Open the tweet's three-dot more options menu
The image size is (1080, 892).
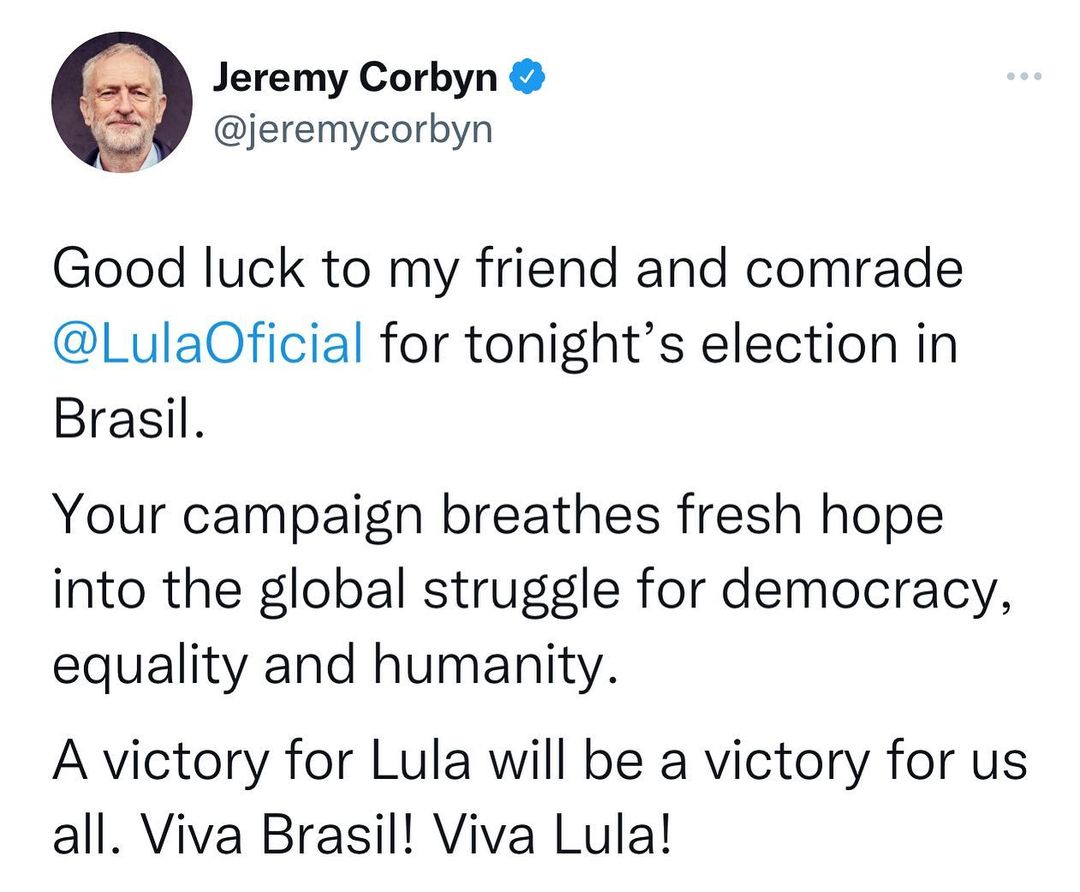coord(1024,76)
